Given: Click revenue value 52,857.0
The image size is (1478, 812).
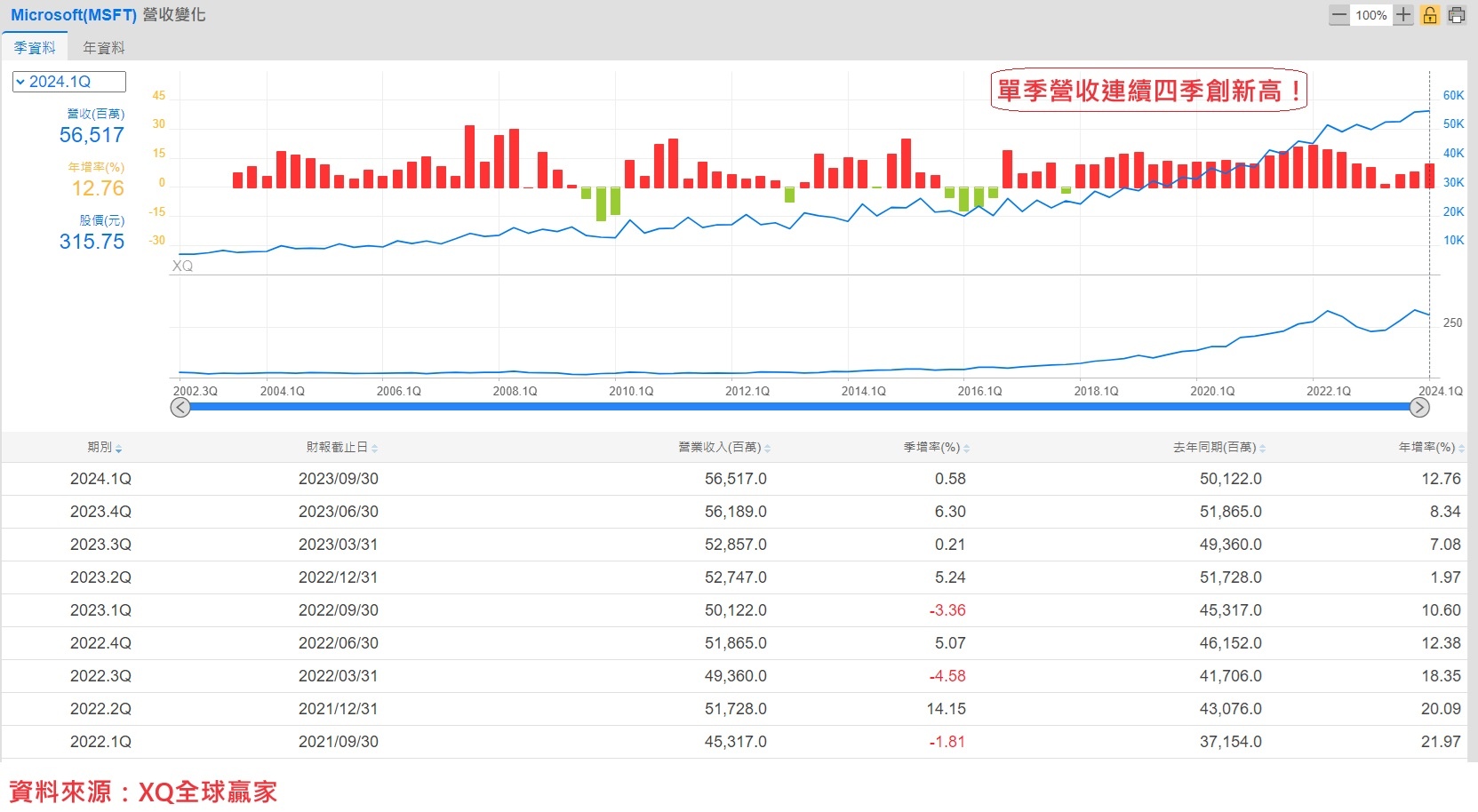Looking at the screenshot, I should pyautogui.click(x=736, y=545).
